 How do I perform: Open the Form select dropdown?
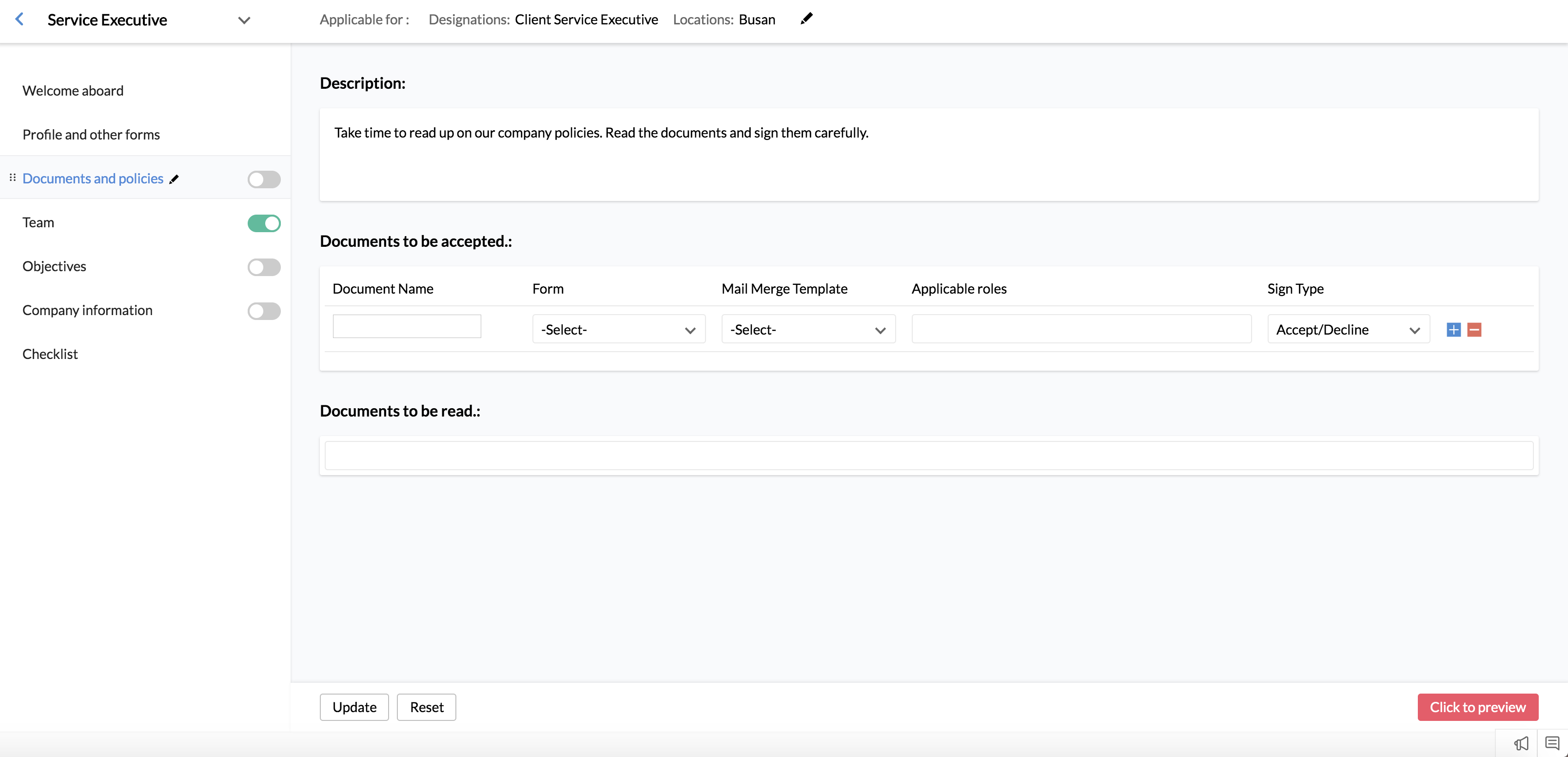(x=618, y=329)
